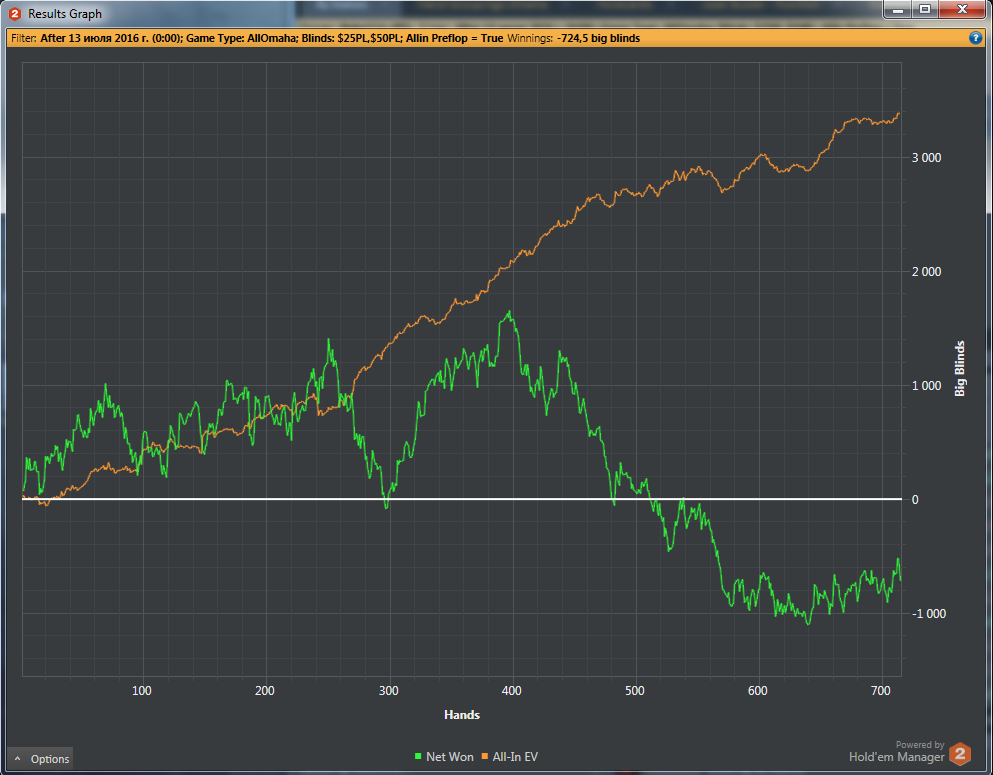Minimize the Results Graph window

point(900,10)
